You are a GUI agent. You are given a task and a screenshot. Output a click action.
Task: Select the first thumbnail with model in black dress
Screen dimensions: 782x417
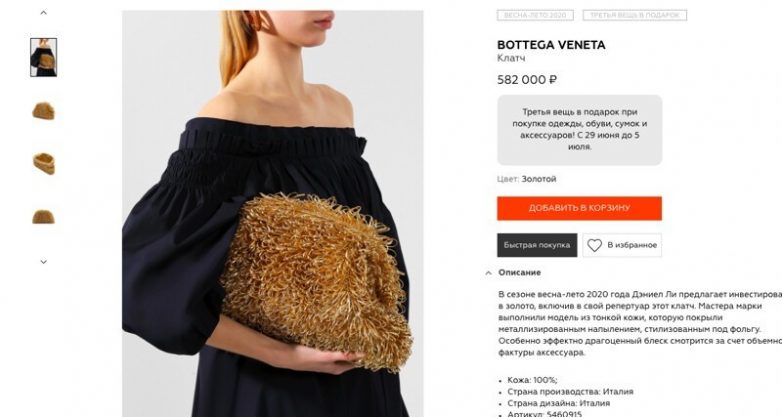point(43,57)
